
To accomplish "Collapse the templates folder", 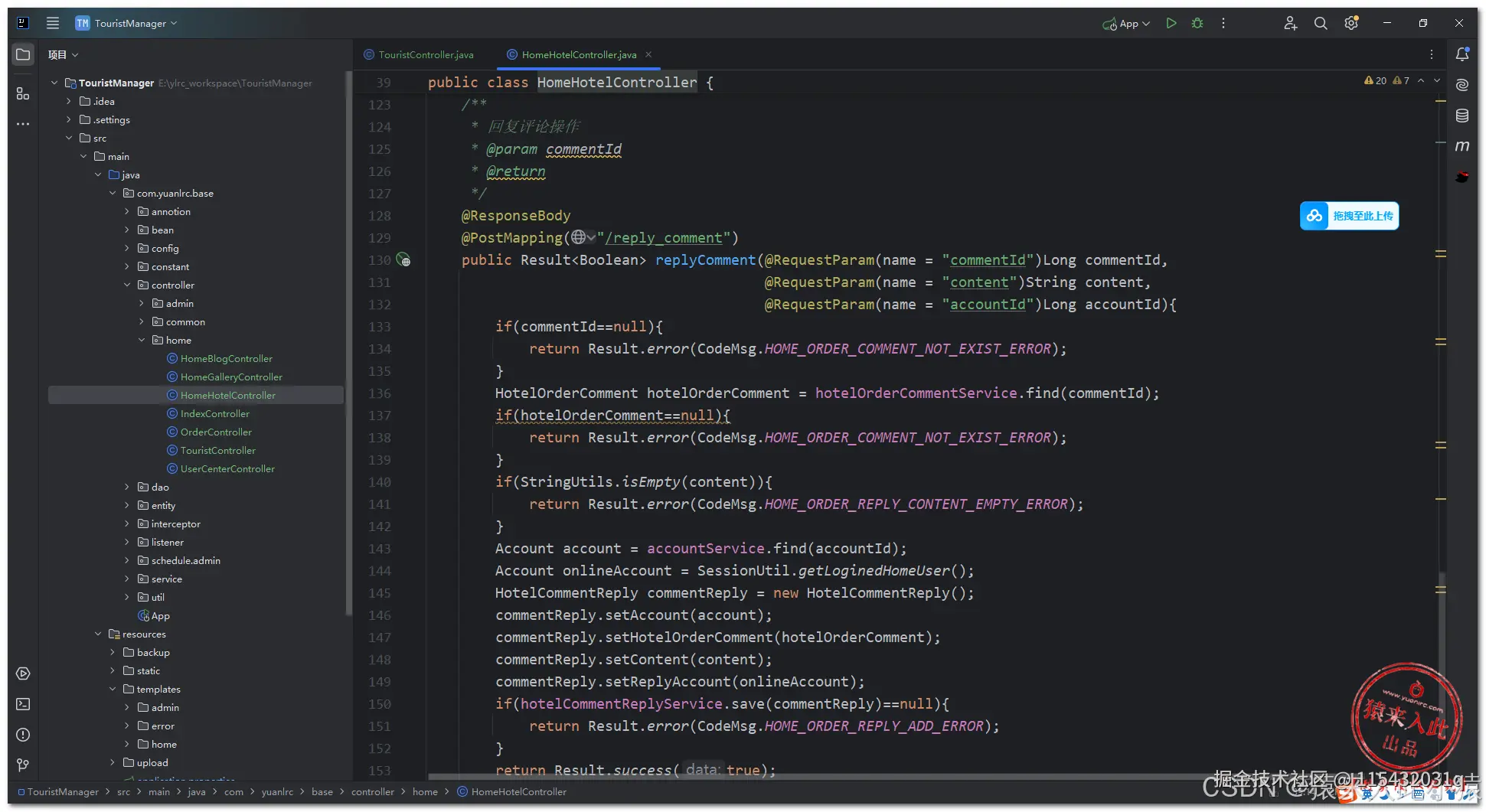I will click(x=113, y=689).
